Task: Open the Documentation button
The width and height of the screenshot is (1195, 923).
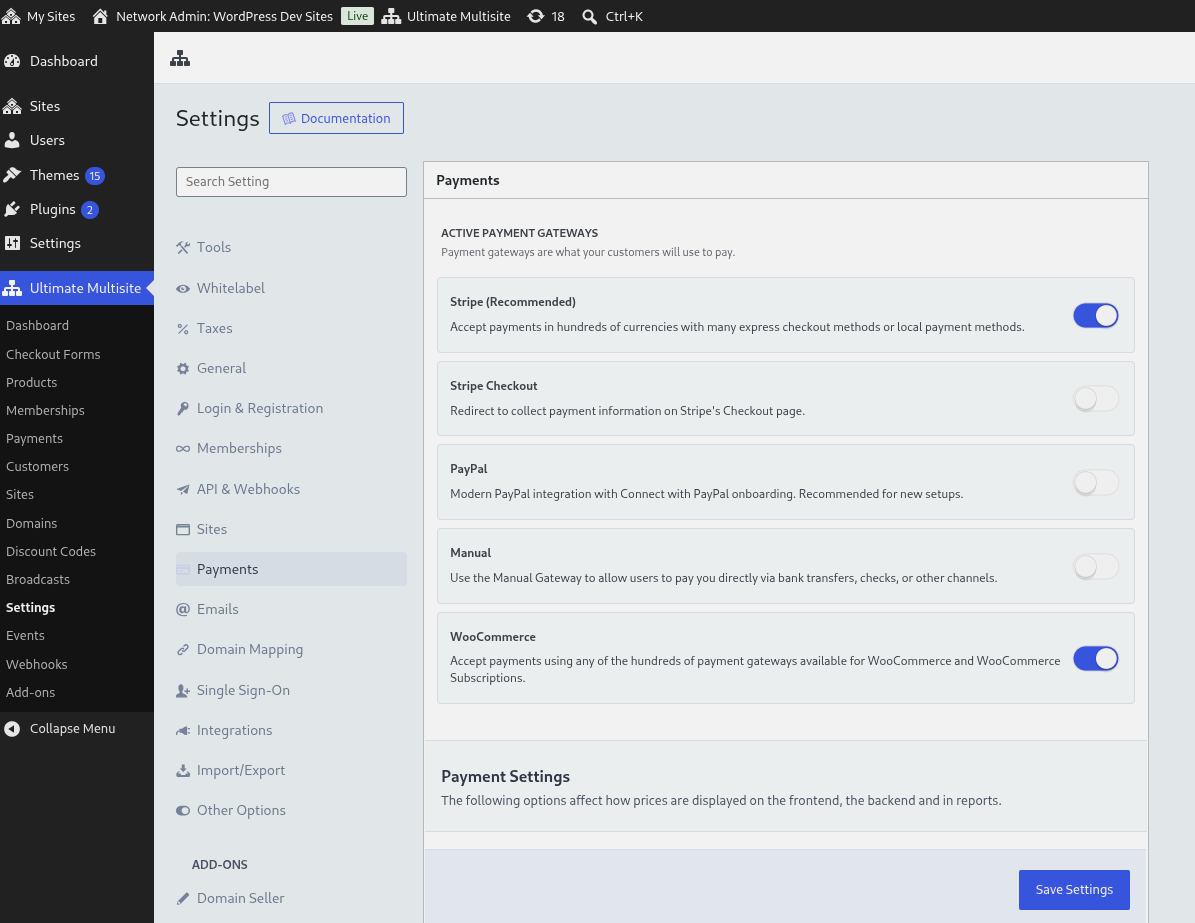Action: 336,118
